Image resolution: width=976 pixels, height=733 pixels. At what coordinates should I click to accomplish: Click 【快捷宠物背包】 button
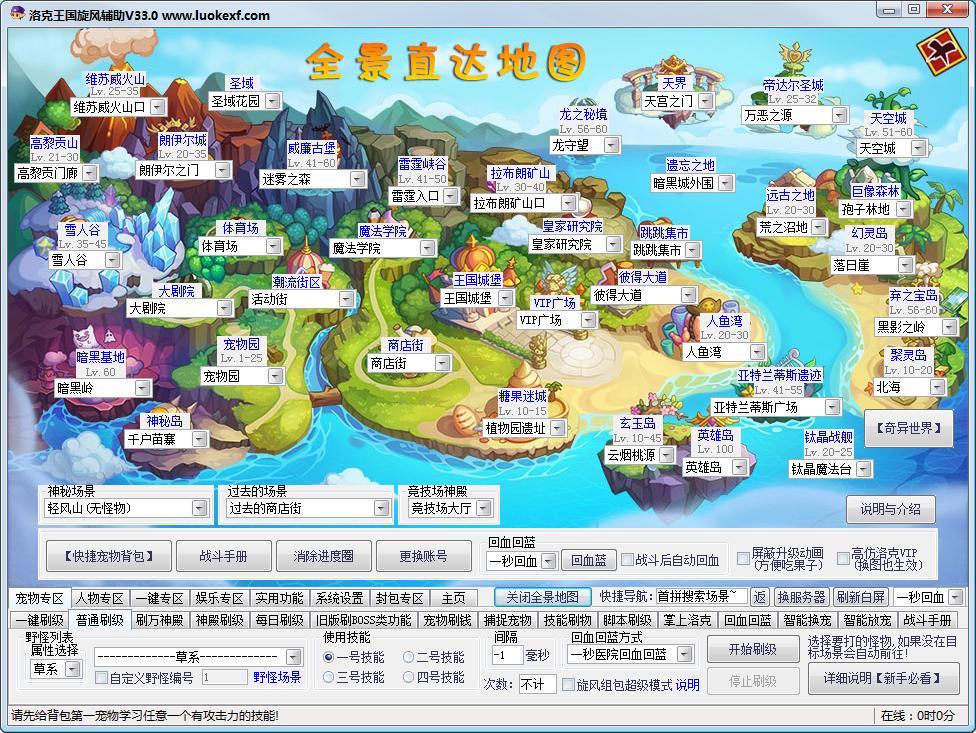(109, 556)
